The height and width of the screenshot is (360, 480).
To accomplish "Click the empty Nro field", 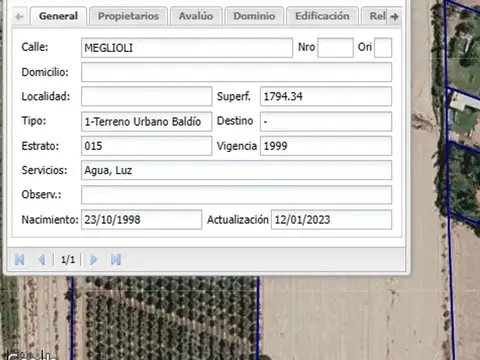I will 335,48.
